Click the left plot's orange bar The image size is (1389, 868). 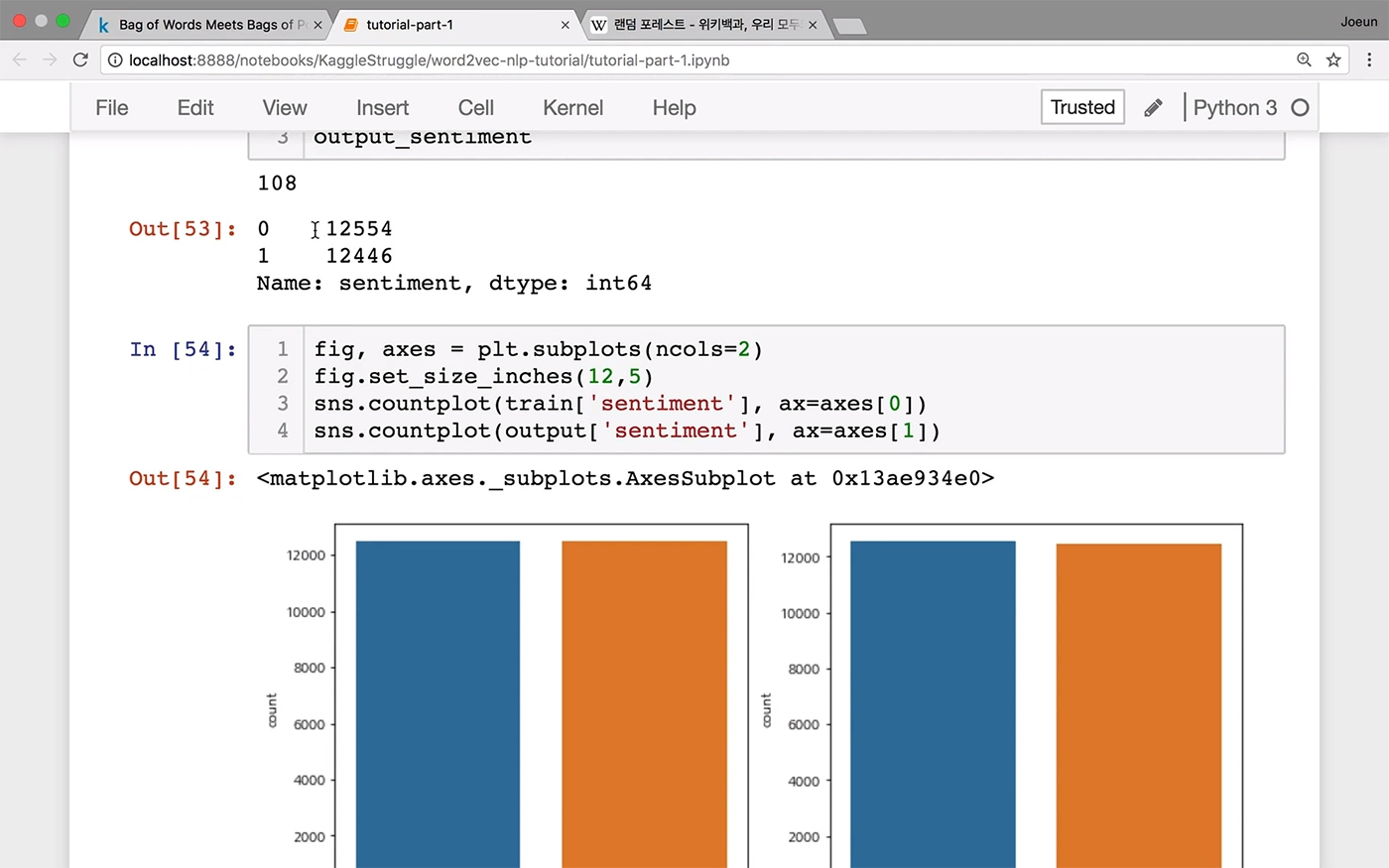pos(644,704)
